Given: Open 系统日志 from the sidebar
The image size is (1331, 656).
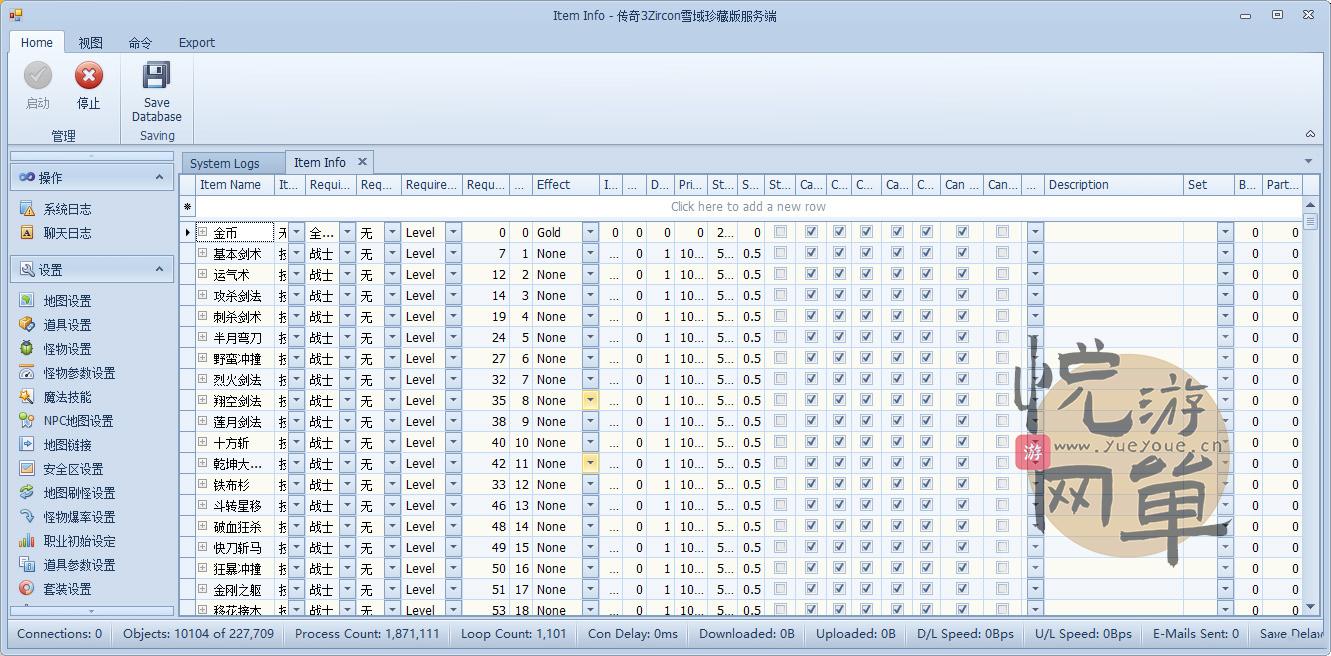Looking at the screenshot, I should click(66, 209).
